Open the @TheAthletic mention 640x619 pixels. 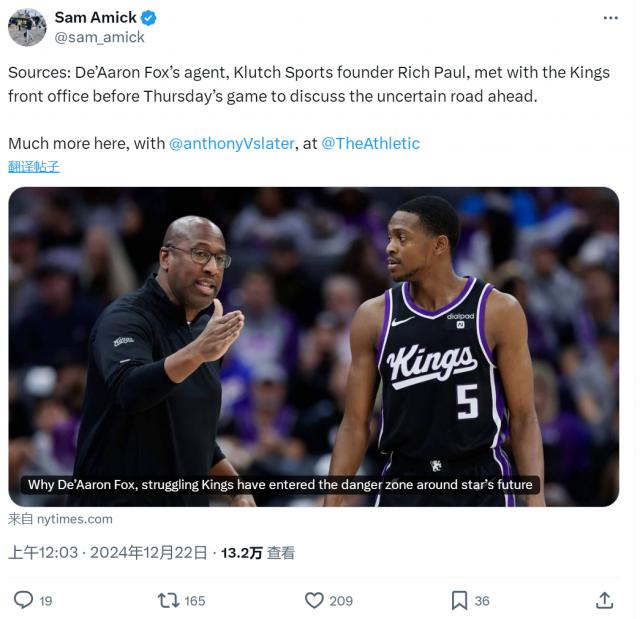point(370,143)
